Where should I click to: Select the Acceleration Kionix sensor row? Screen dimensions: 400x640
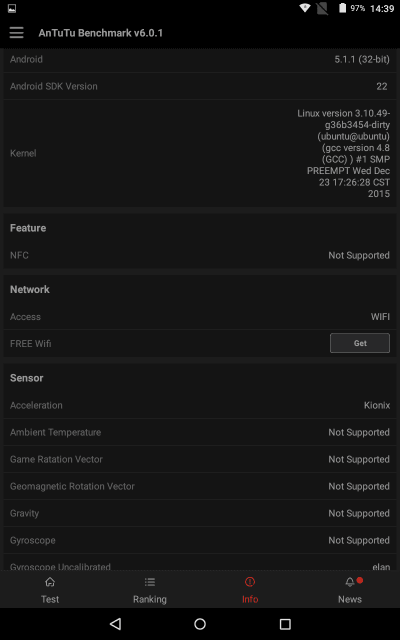pyautogui.click(x=200, y=405)
